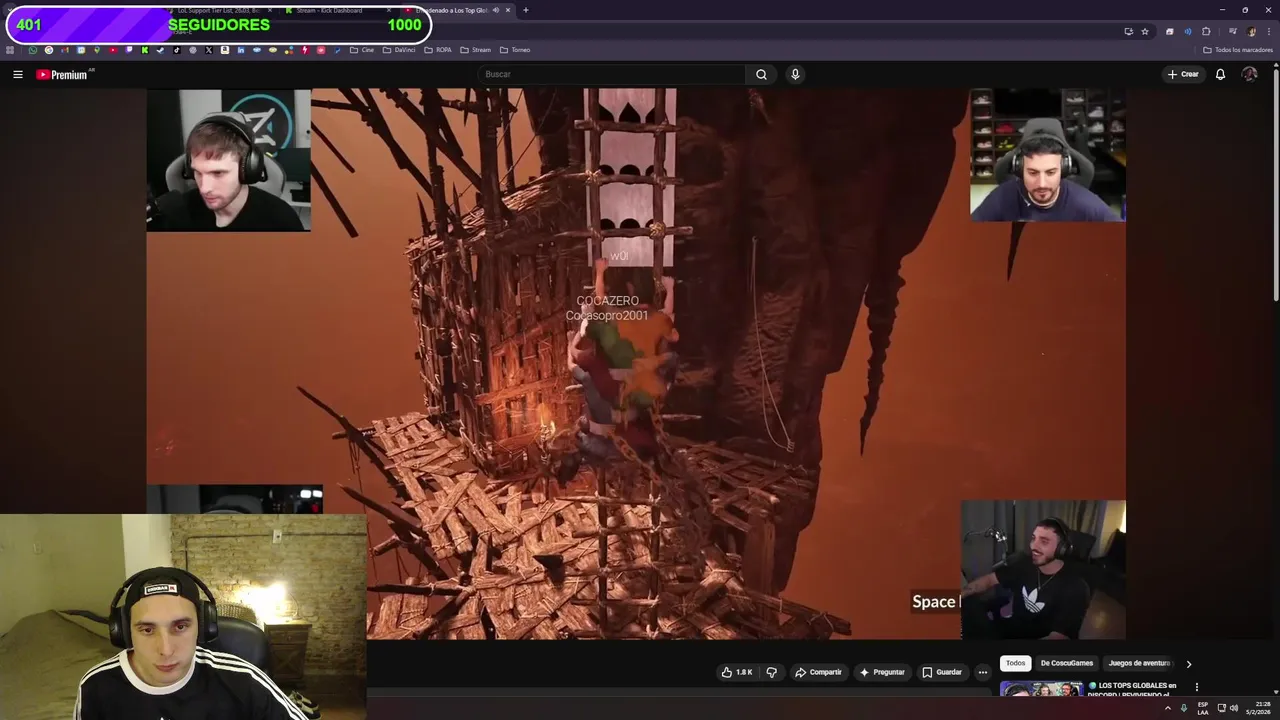Click the Preguntar button
The width and height of the screenshot is (1280, 720).
pyautogui.click(x=881, y=672)
